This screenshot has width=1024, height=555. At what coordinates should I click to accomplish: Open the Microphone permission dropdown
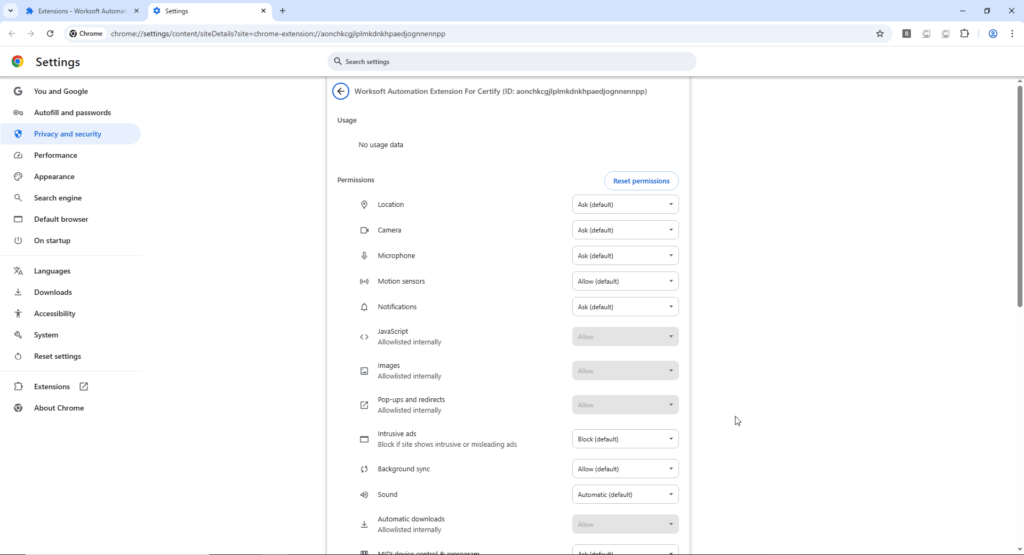pyautogui.click(x=625, y=255)
